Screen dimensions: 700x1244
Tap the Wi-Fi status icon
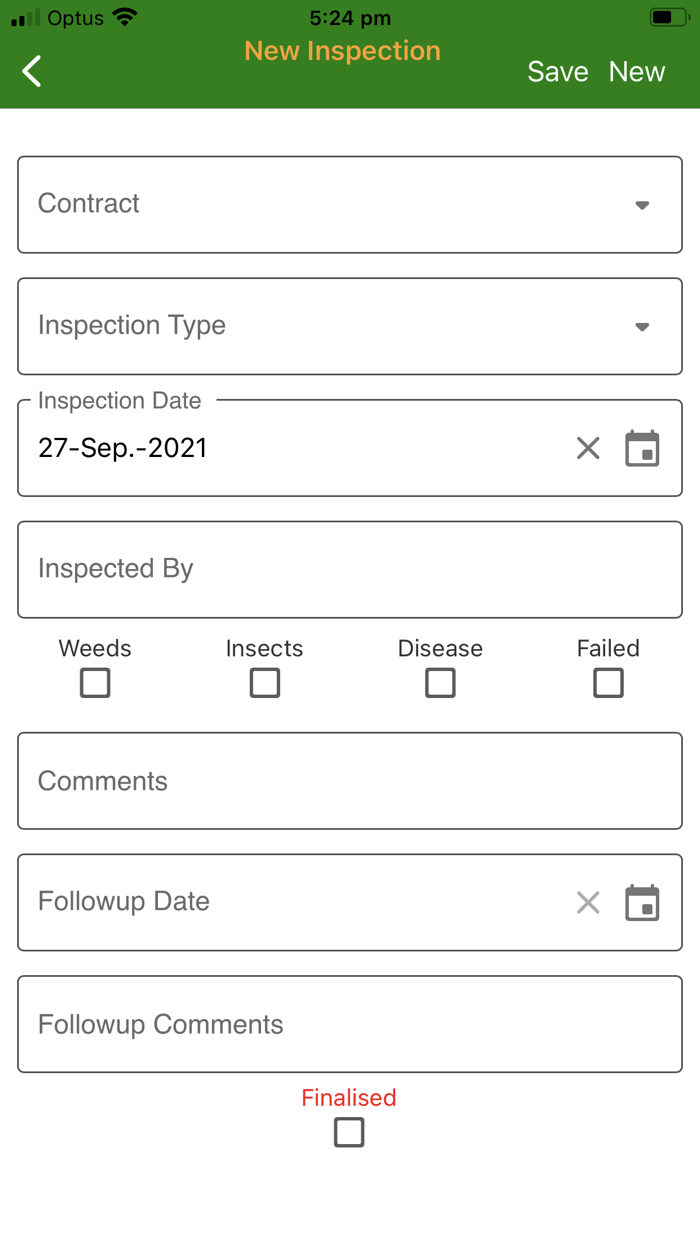124,18
